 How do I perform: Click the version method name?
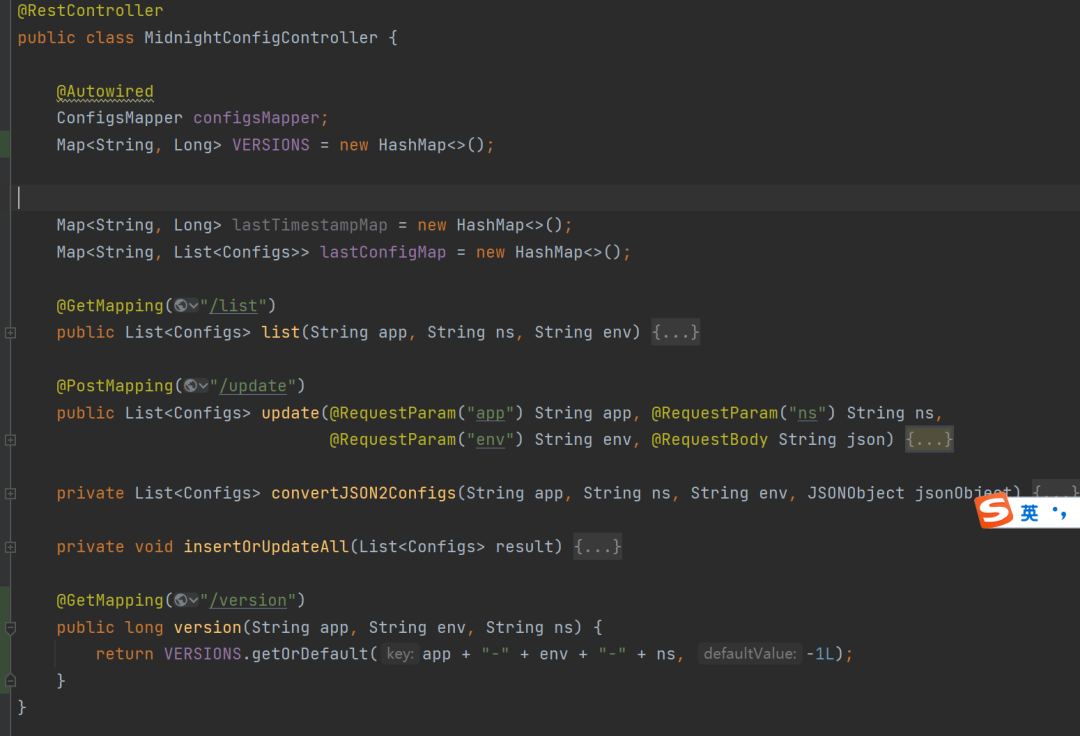(207, 627)
